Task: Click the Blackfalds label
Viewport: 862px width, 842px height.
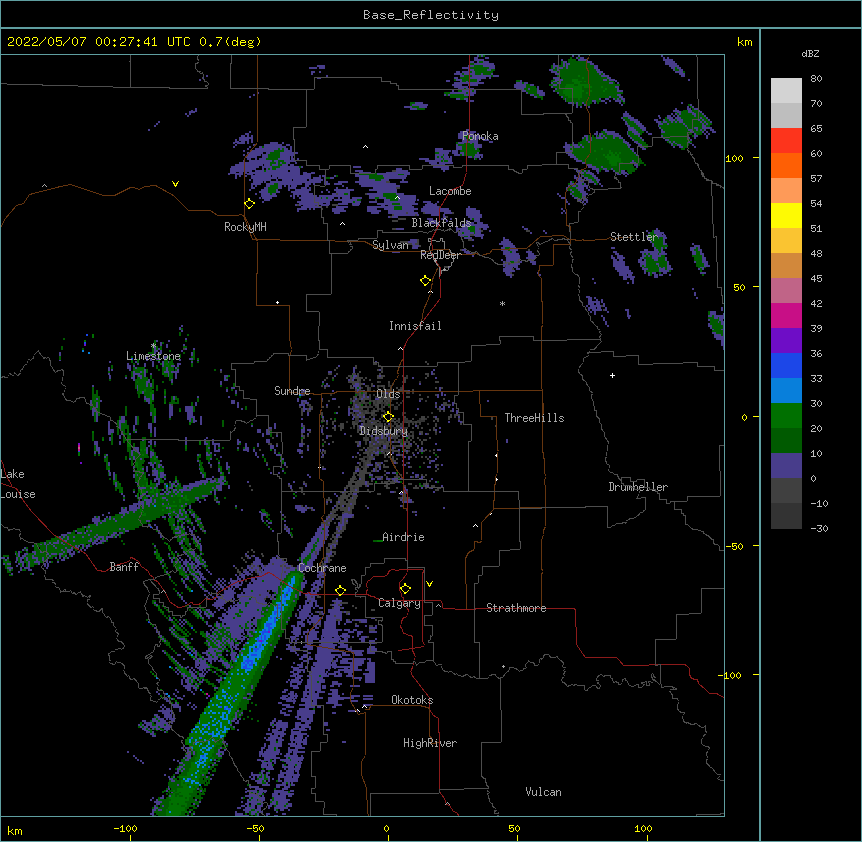Action: (x=441, y=223)
